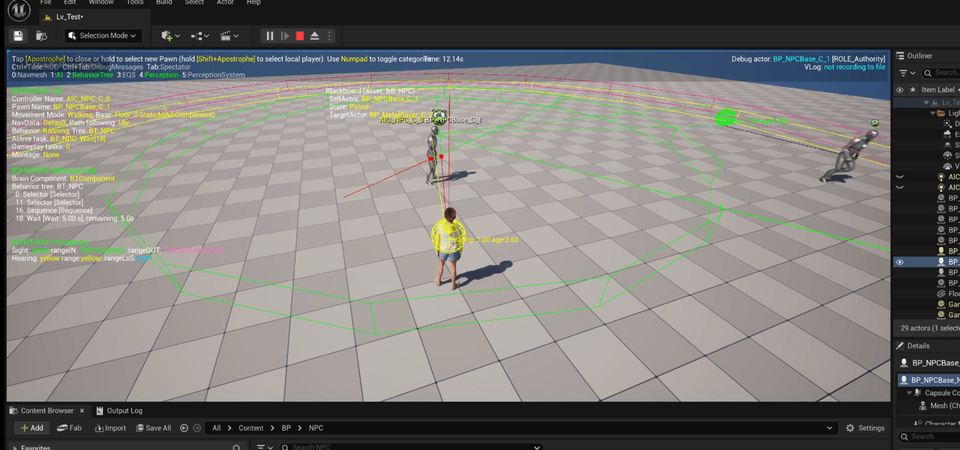Toggle visibility of the second AIC controller row
960x450 pixels.
[x=899, y=187]
